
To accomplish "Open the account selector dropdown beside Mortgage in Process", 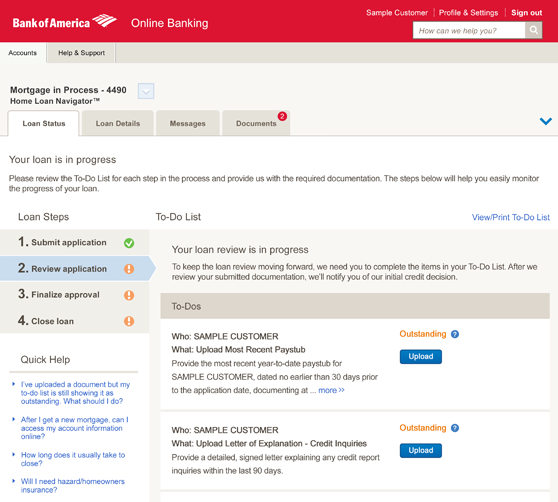I will [x=146, y=91].
